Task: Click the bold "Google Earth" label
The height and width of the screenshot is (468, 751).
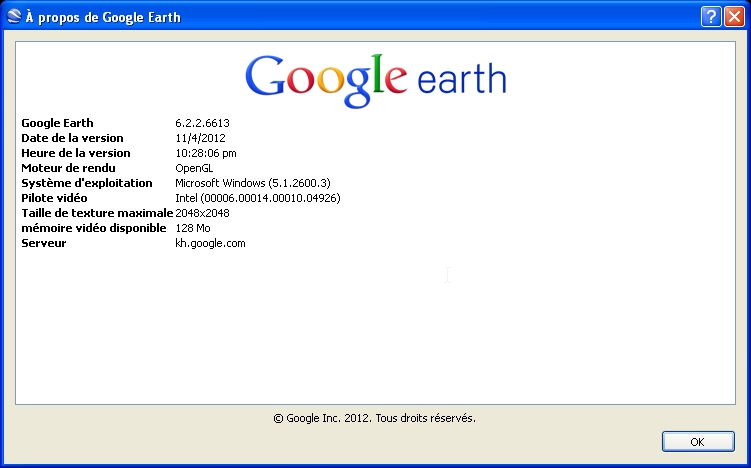Action: (x=57, y=123)
